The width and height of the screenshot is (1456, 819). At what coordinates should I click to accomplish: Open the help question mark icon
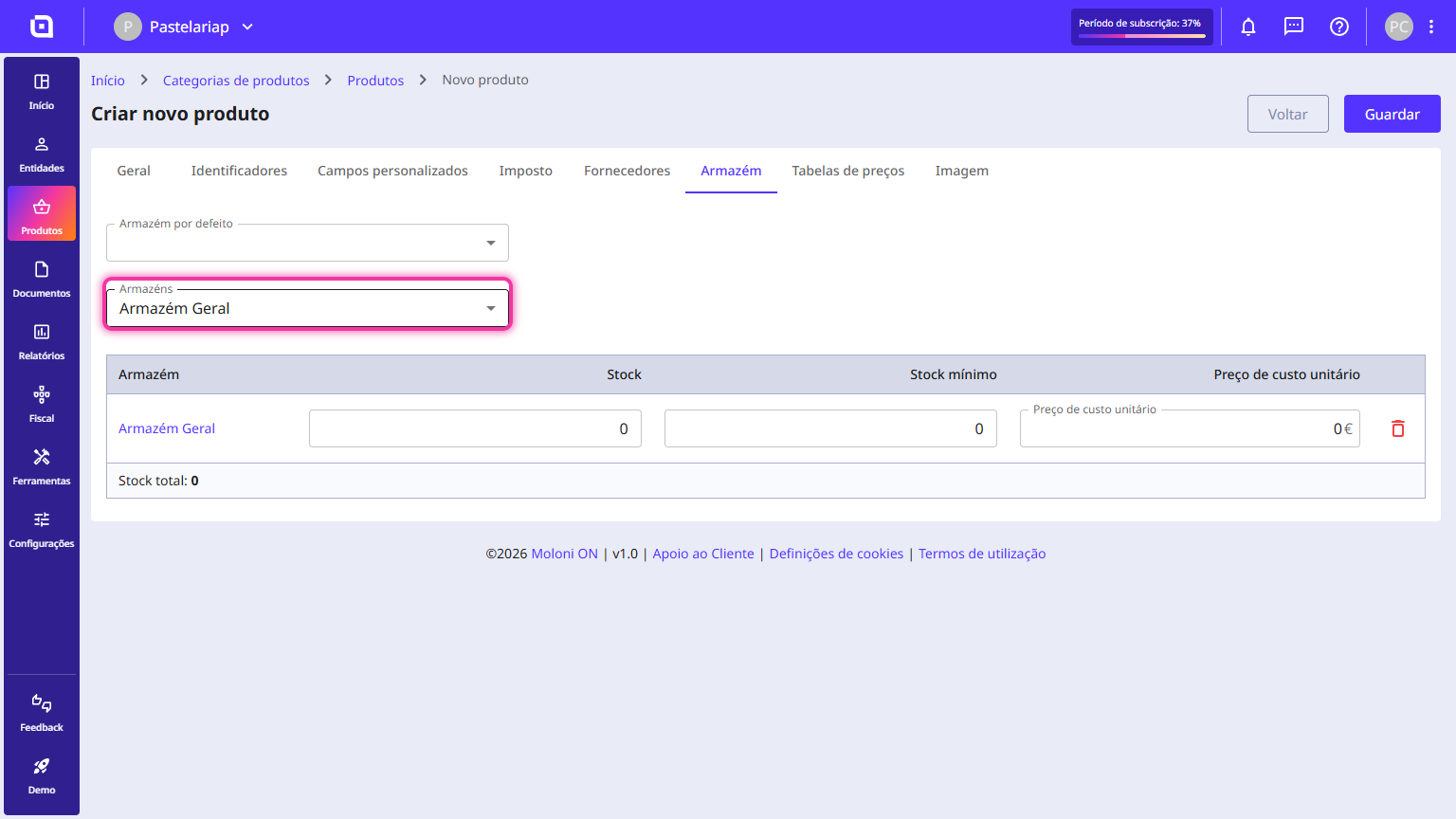pyautogui.click(x=1339, y=27)
